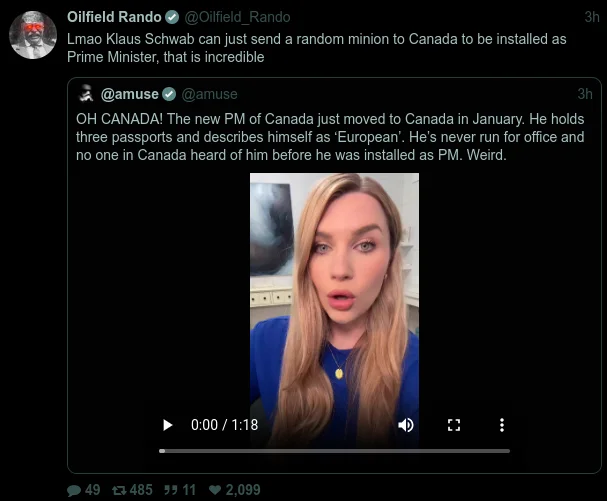Open Oilfield Rando profile avatar
This screenshot has height=501, width=607.
pyautogui.click(x=33, y=35)
